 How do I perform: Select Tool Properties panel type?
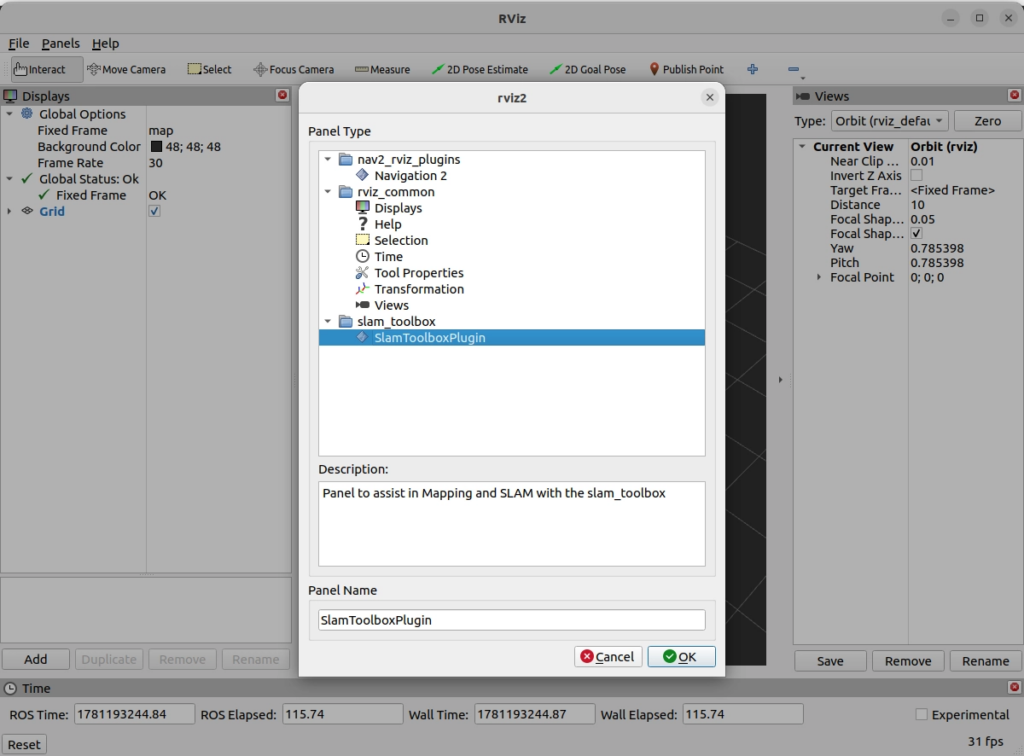click(418, 273)
